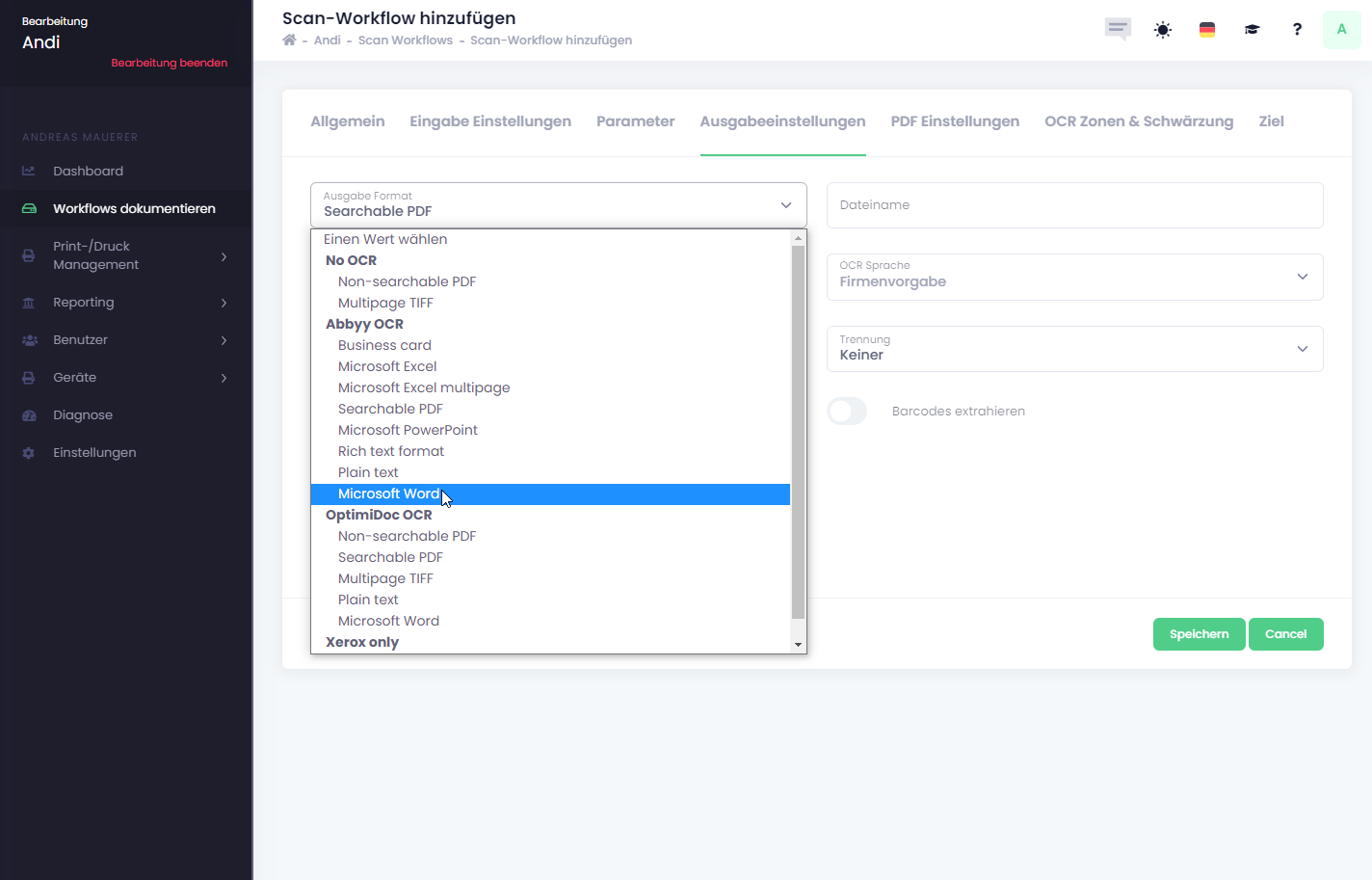Click the list scrollbar up arrow
The image size is (1372, 880).
pyautogui.click(x=798, y=238)
